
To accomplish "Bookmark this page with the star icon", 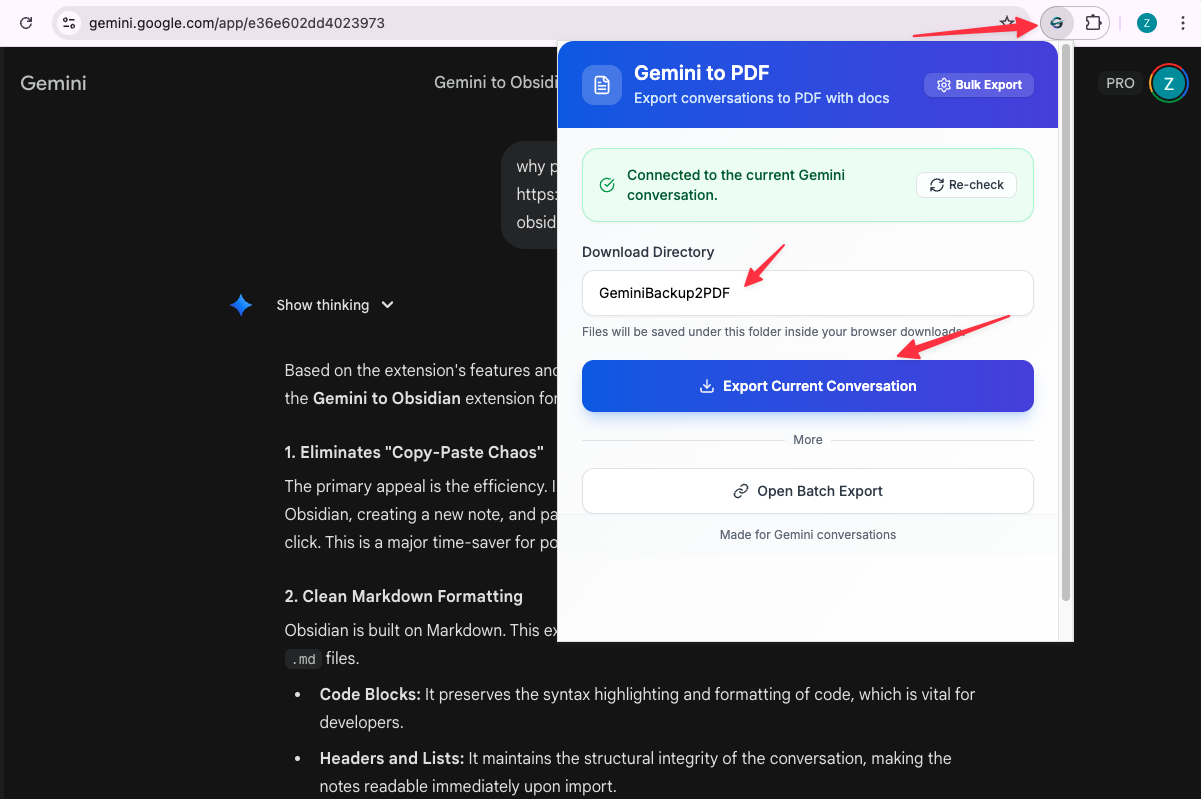I will click(1007, 22).
